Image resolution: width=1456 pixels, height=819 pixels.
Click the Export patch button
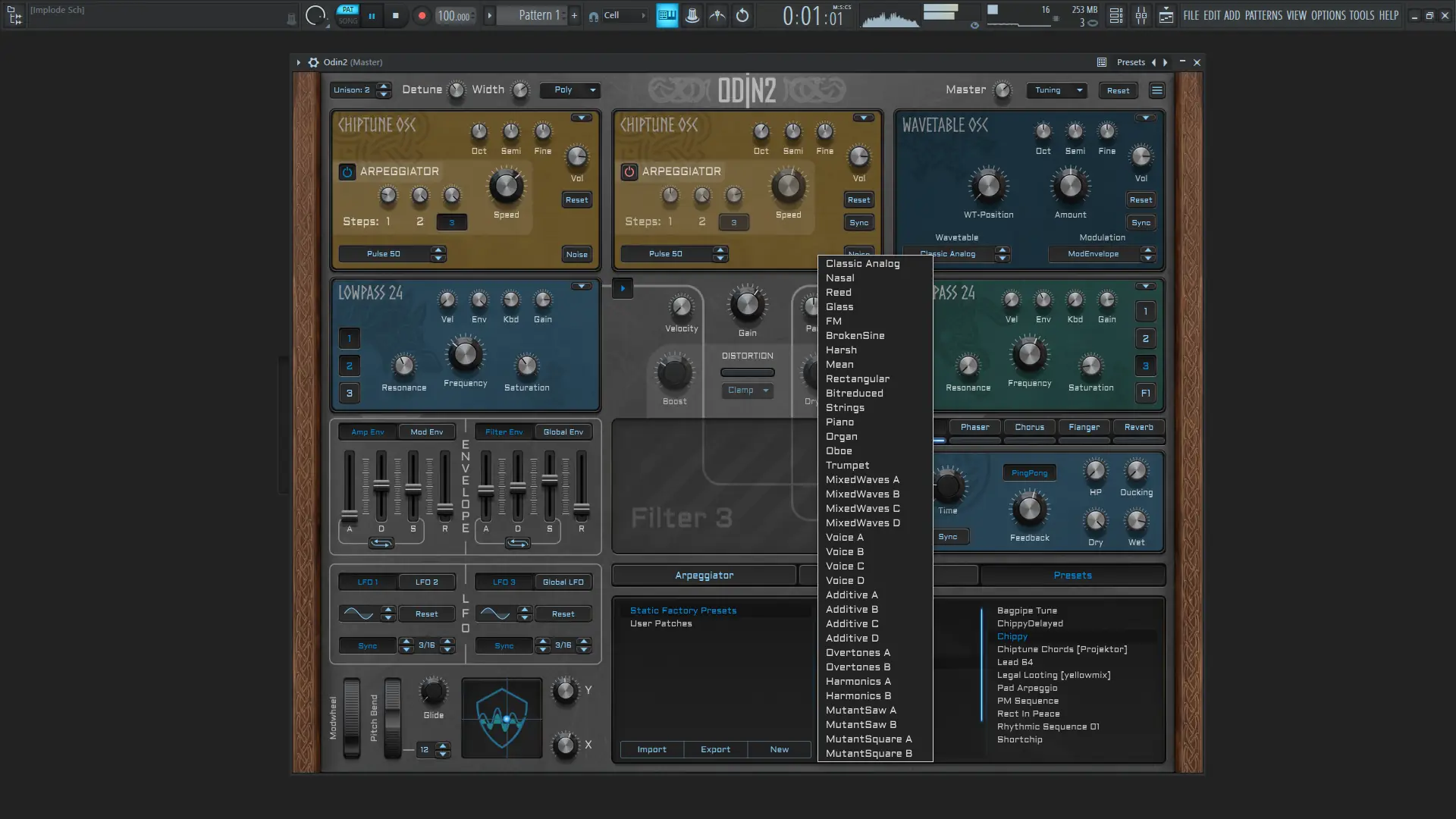click(x=715, y=749)
